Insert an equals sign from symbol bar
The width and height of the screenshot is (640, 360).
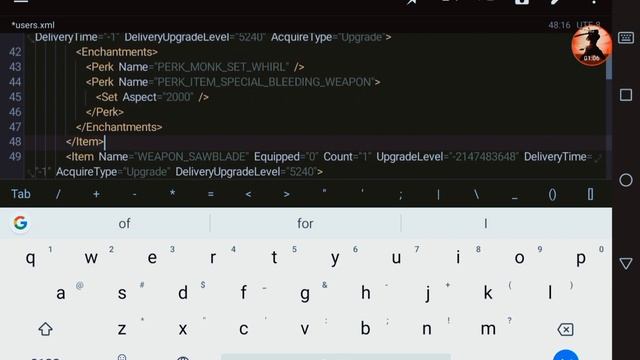[211, 194]
